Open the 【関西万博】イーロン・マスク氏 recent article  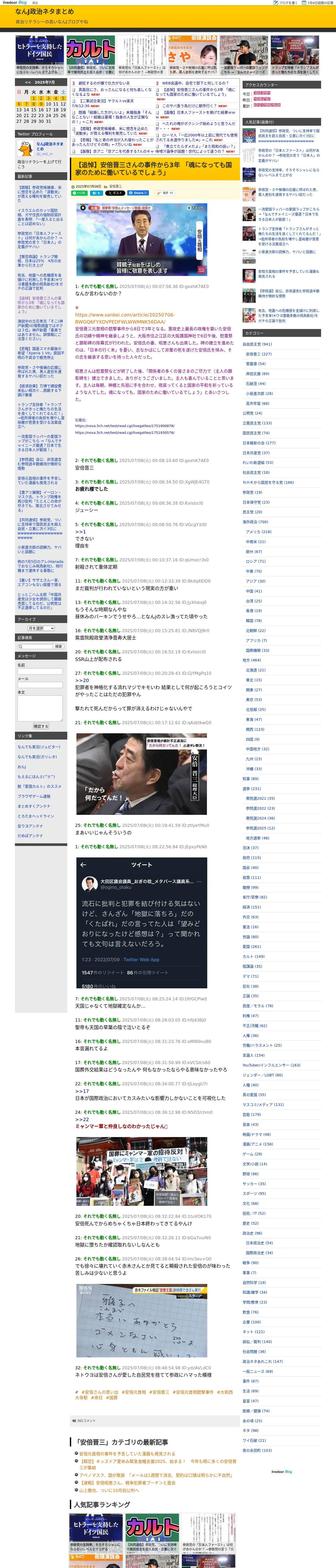pos(40,501)
